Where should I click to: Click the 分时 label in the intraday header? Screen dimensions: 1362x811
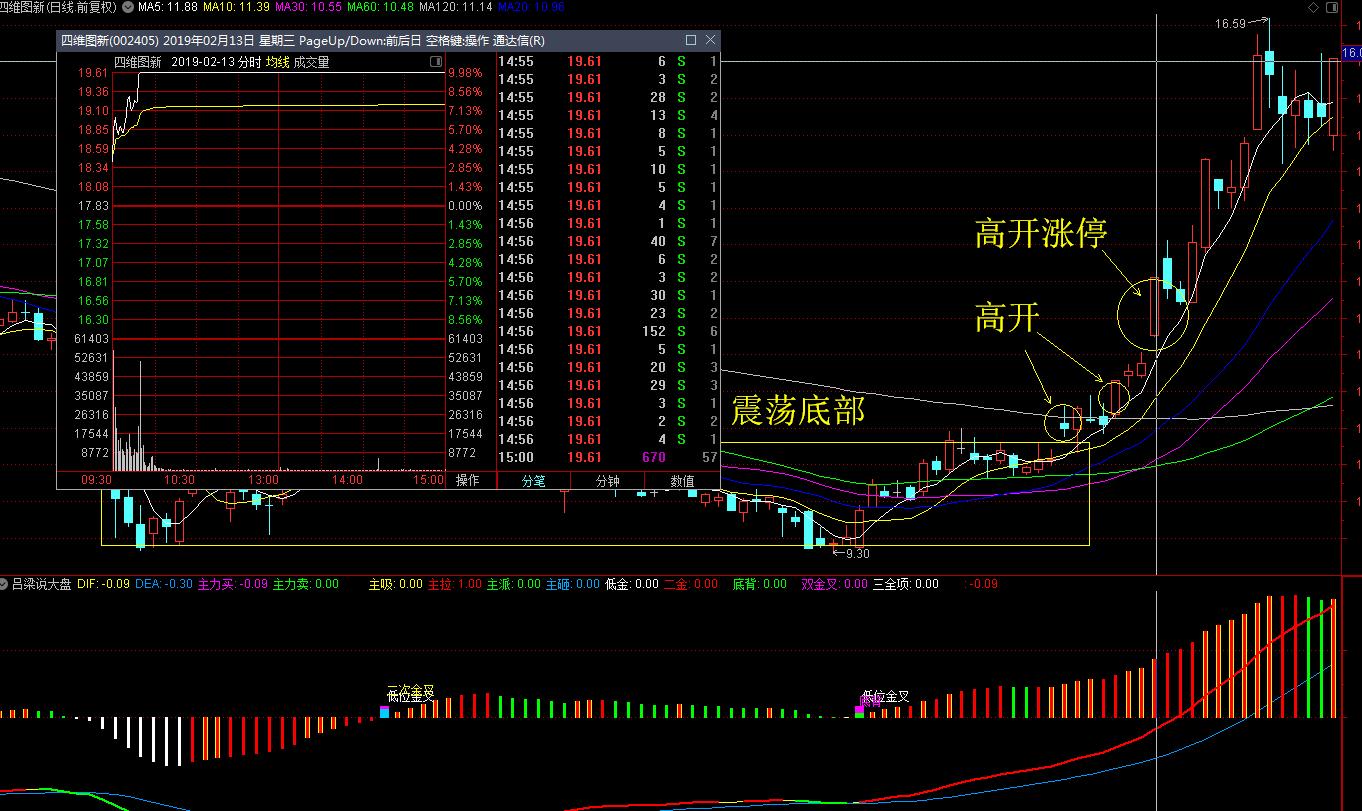[x=249, y=62]
